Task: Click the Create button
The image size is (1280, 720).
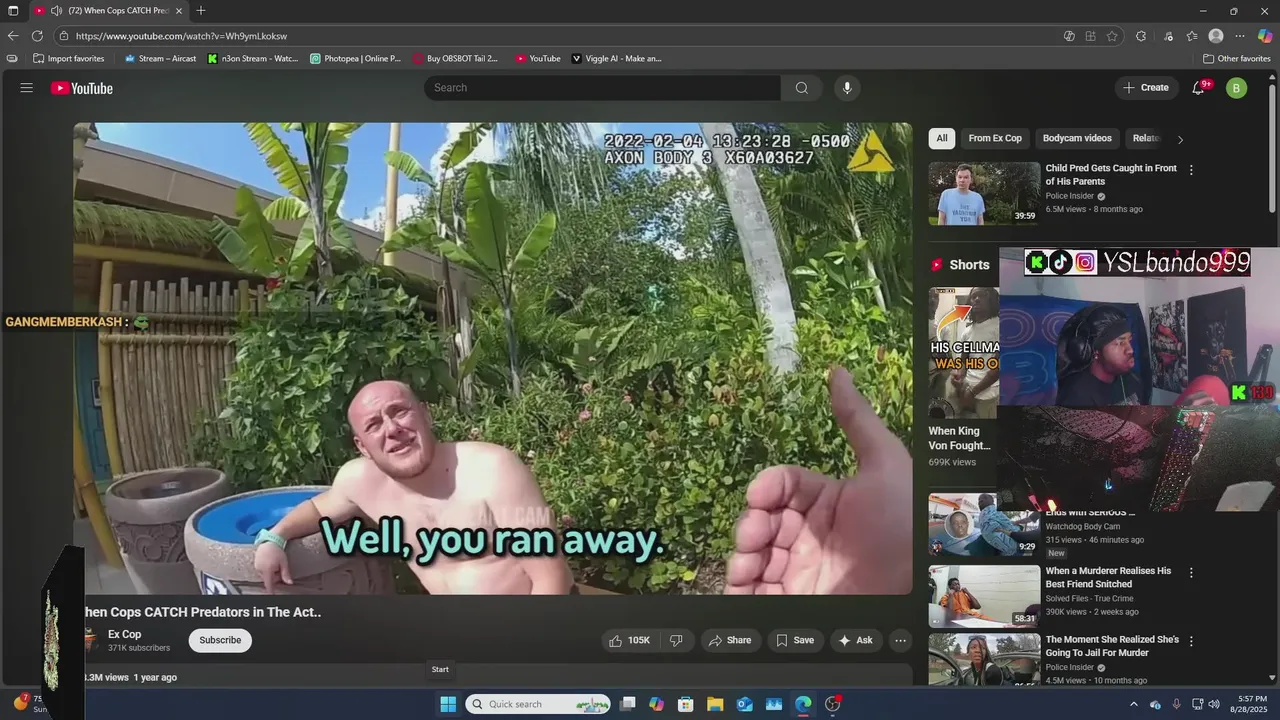Action: 1145,88
